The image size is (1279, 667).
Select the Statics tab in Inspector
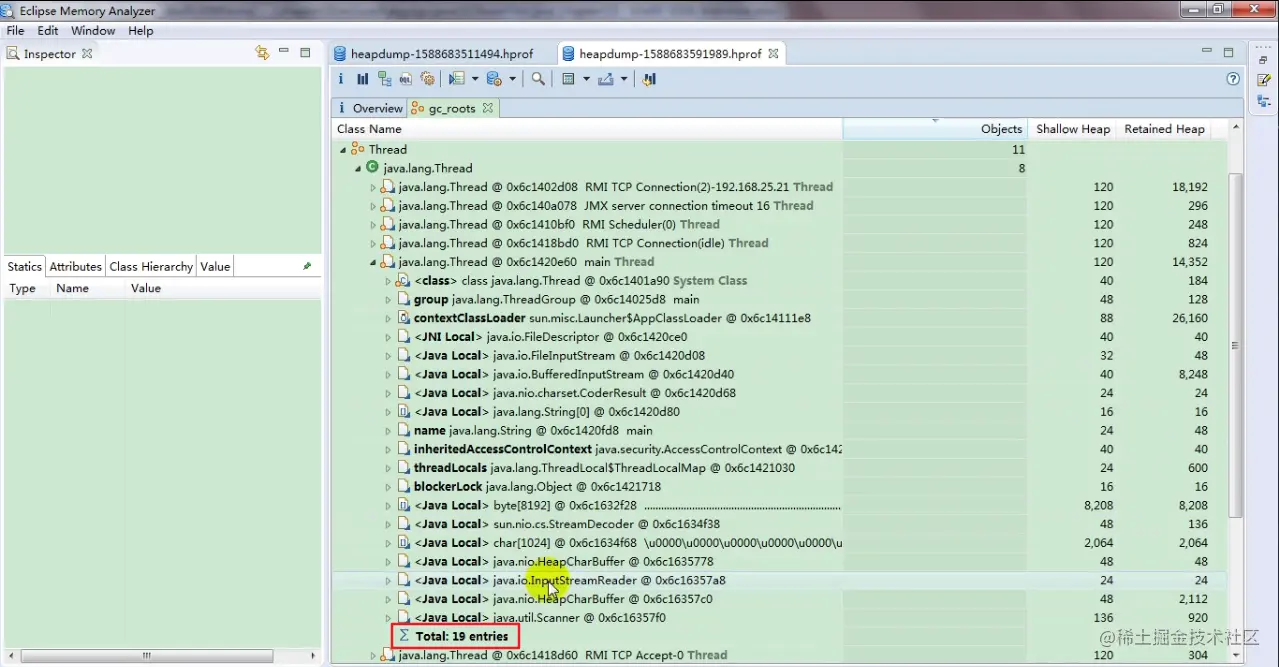click(25, 266)
